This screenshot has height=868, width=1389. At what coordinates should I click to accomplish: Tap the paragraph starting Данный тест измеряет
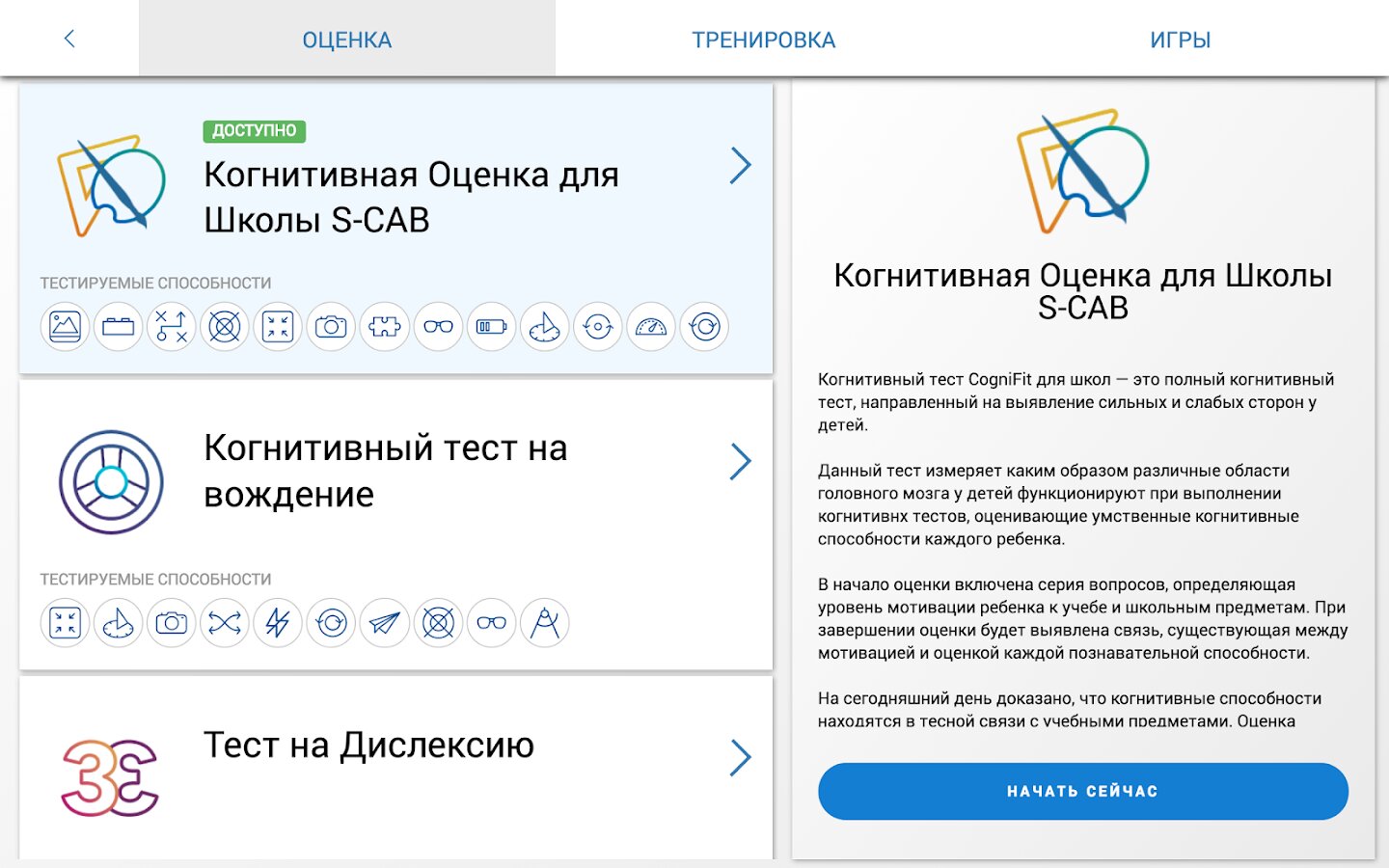coord(1059,504)
